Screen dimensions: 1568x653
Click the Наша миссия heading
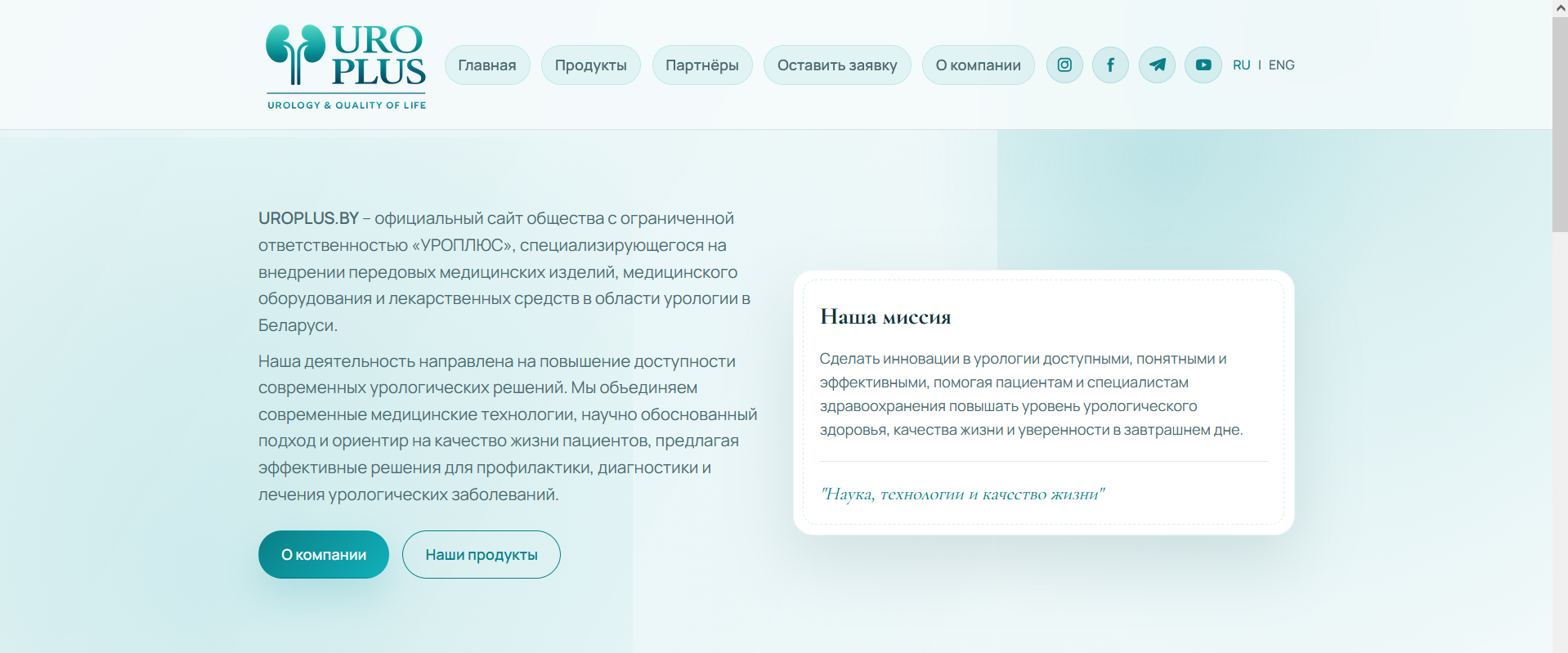point(885,317)
